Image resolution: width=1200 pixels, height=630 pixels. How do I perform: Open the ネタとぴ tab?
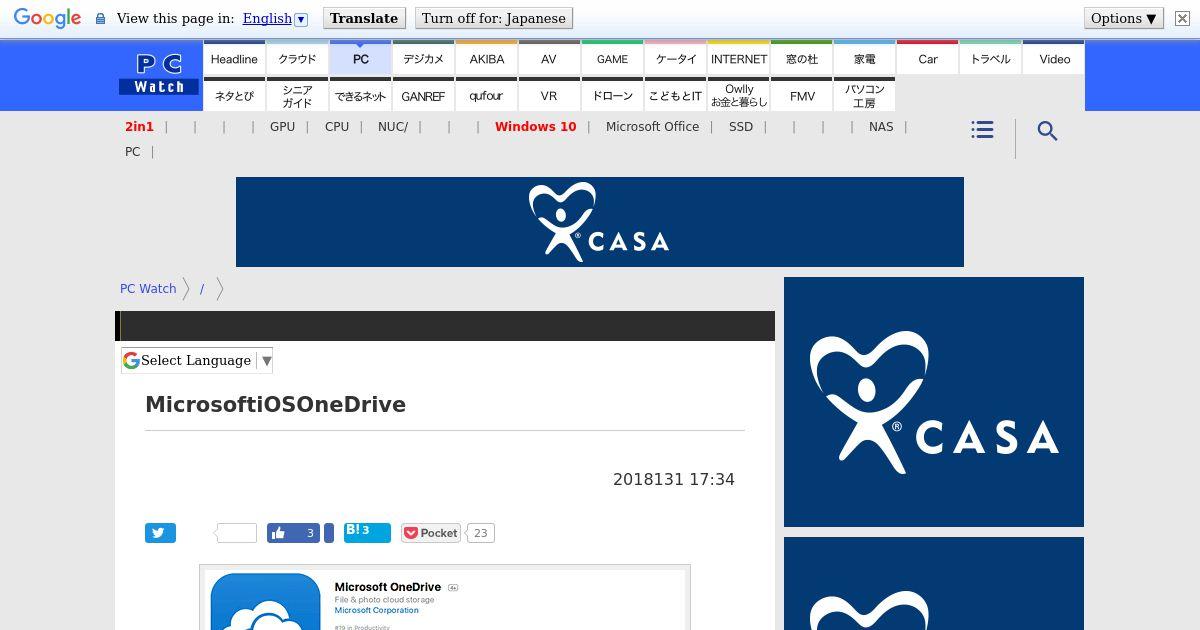[x=234, y=96]
